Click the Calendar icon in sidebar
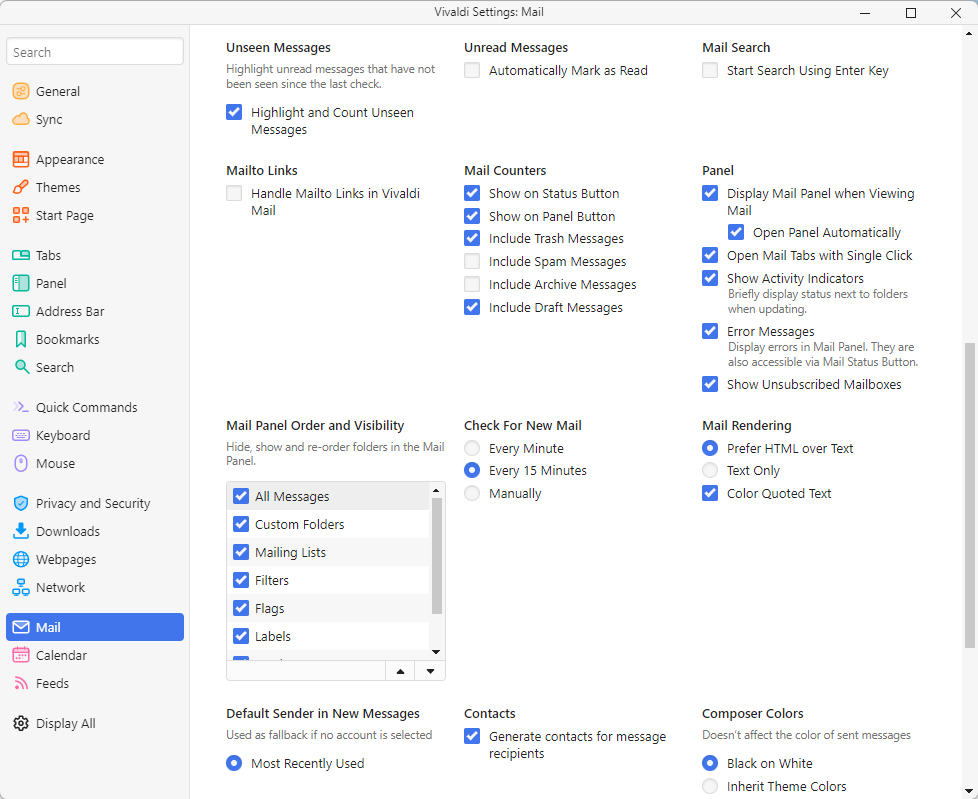This screenshot has width=978, height=799. pos(21,655)
